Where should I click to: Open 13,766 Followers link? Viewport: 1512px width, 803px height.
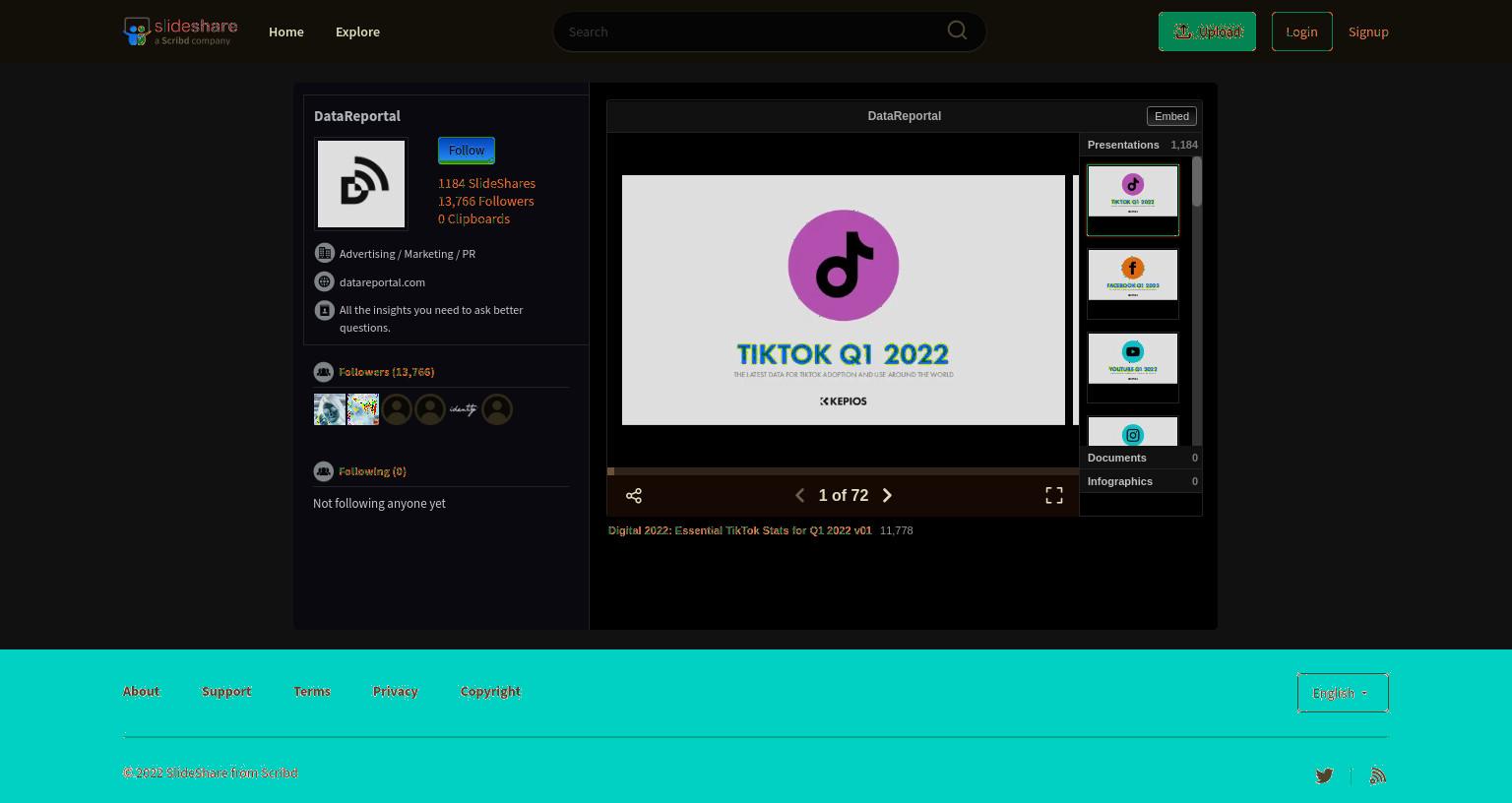[486, 201]
